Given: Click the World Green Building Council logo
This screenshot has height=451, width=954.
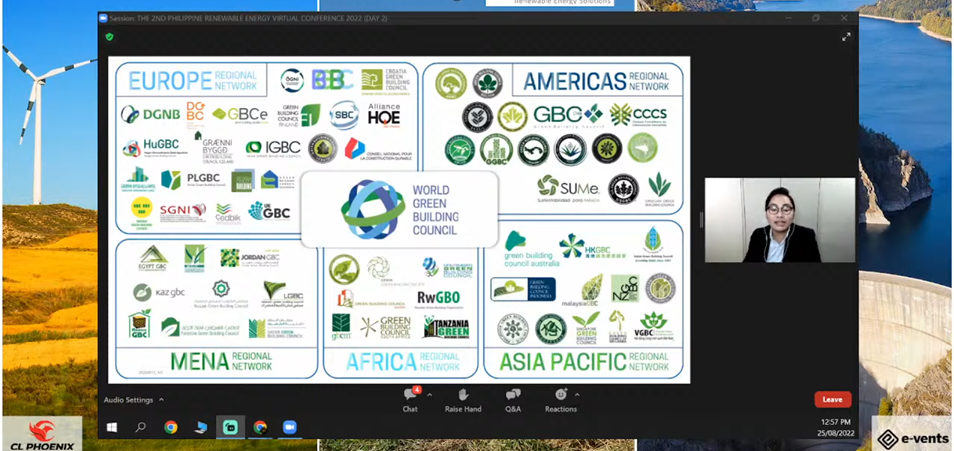Looking at the screenshot, I should (399, 209).
